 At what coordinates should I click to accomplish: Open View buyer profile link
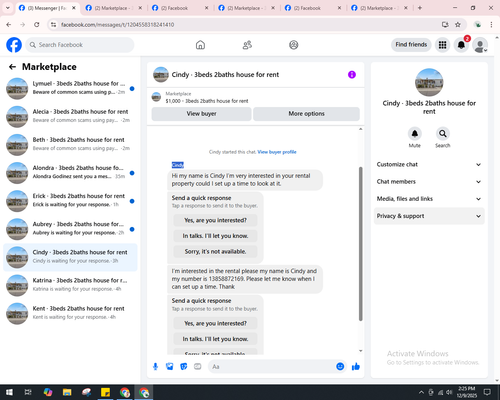click(x=277, y=152)
